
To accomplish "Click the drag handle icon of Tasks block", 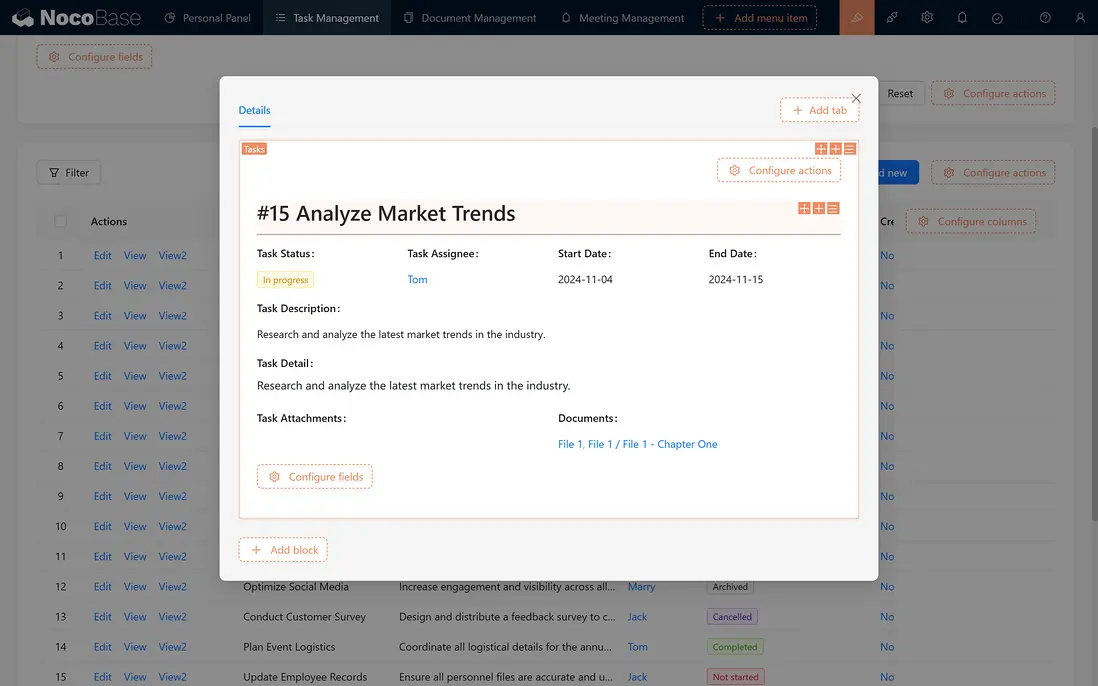I will tap(821, 148).
